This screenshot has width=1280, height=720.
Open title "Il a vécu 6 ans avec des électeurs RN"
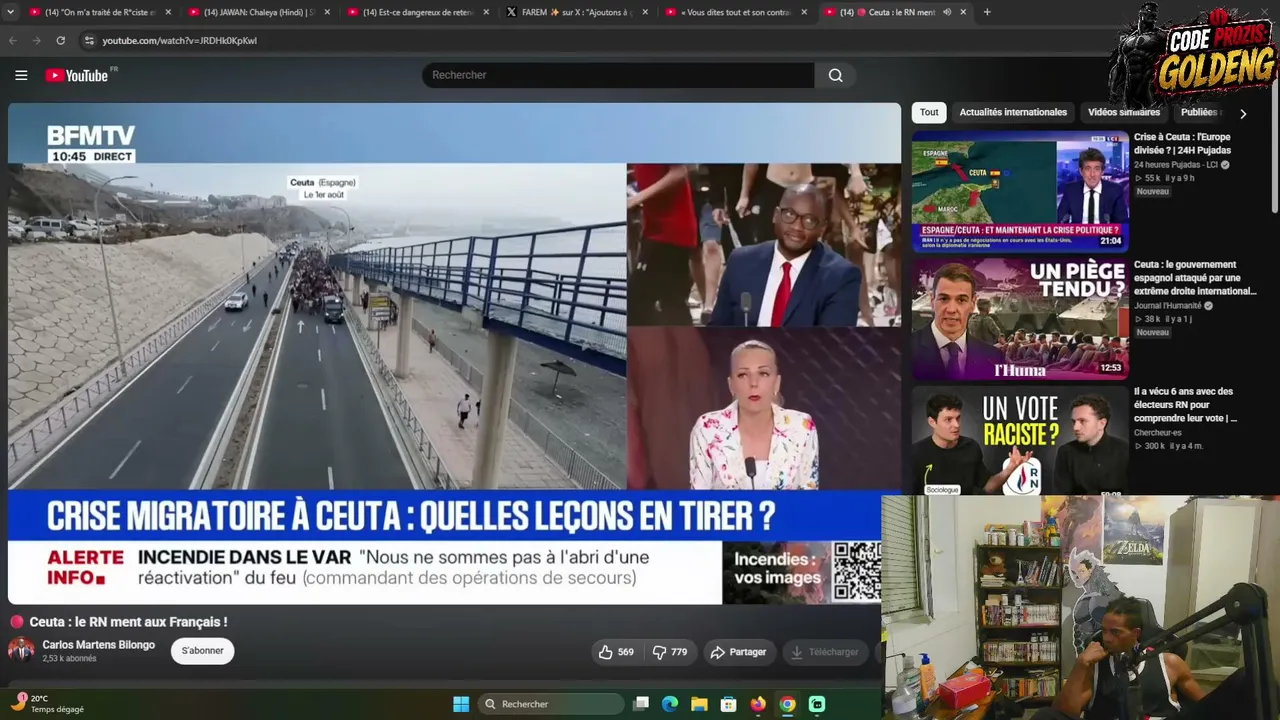[x=1185, y=405]
